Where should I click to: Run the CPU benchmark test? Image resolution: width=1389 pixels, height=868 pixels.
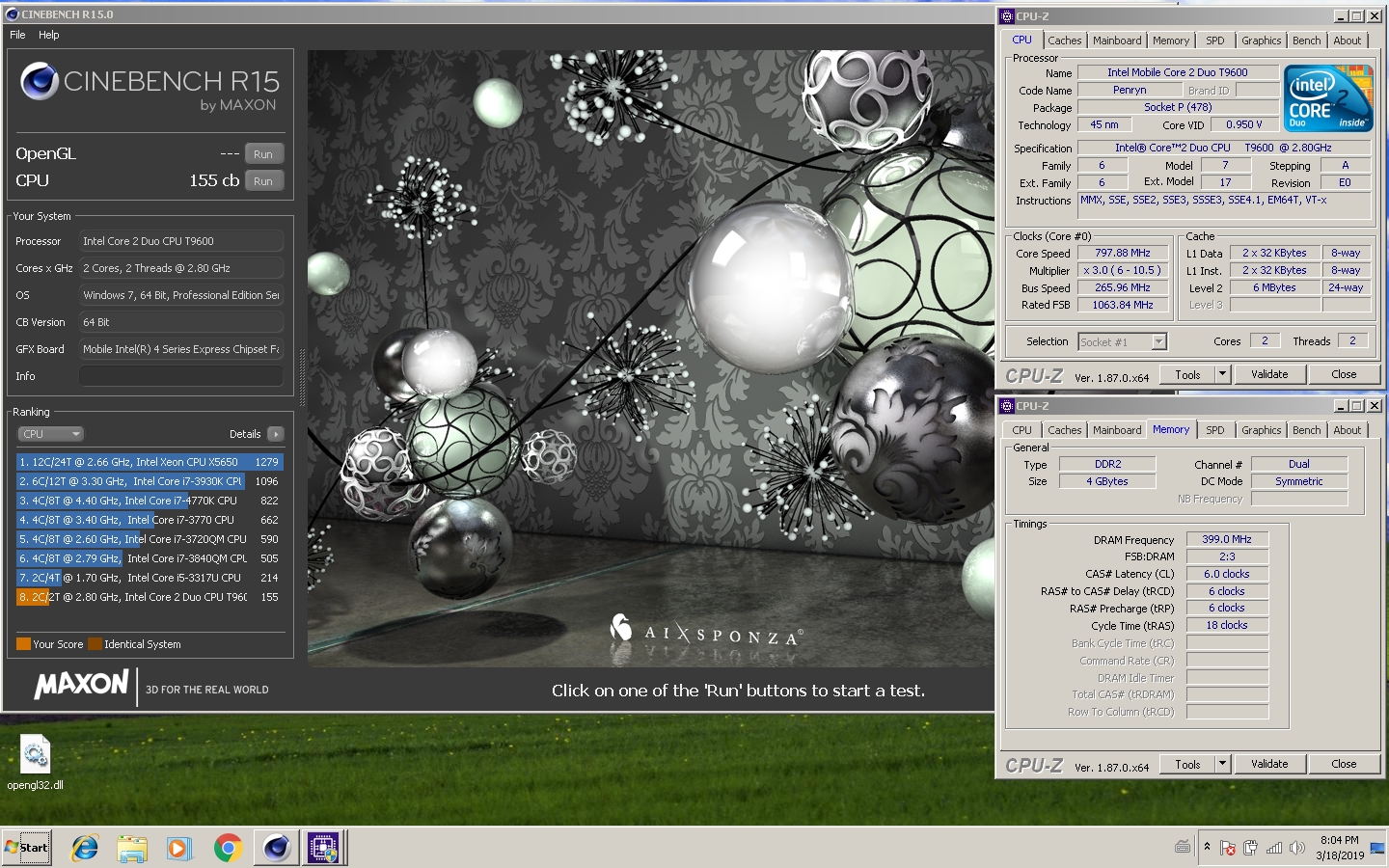click(263, 181)
